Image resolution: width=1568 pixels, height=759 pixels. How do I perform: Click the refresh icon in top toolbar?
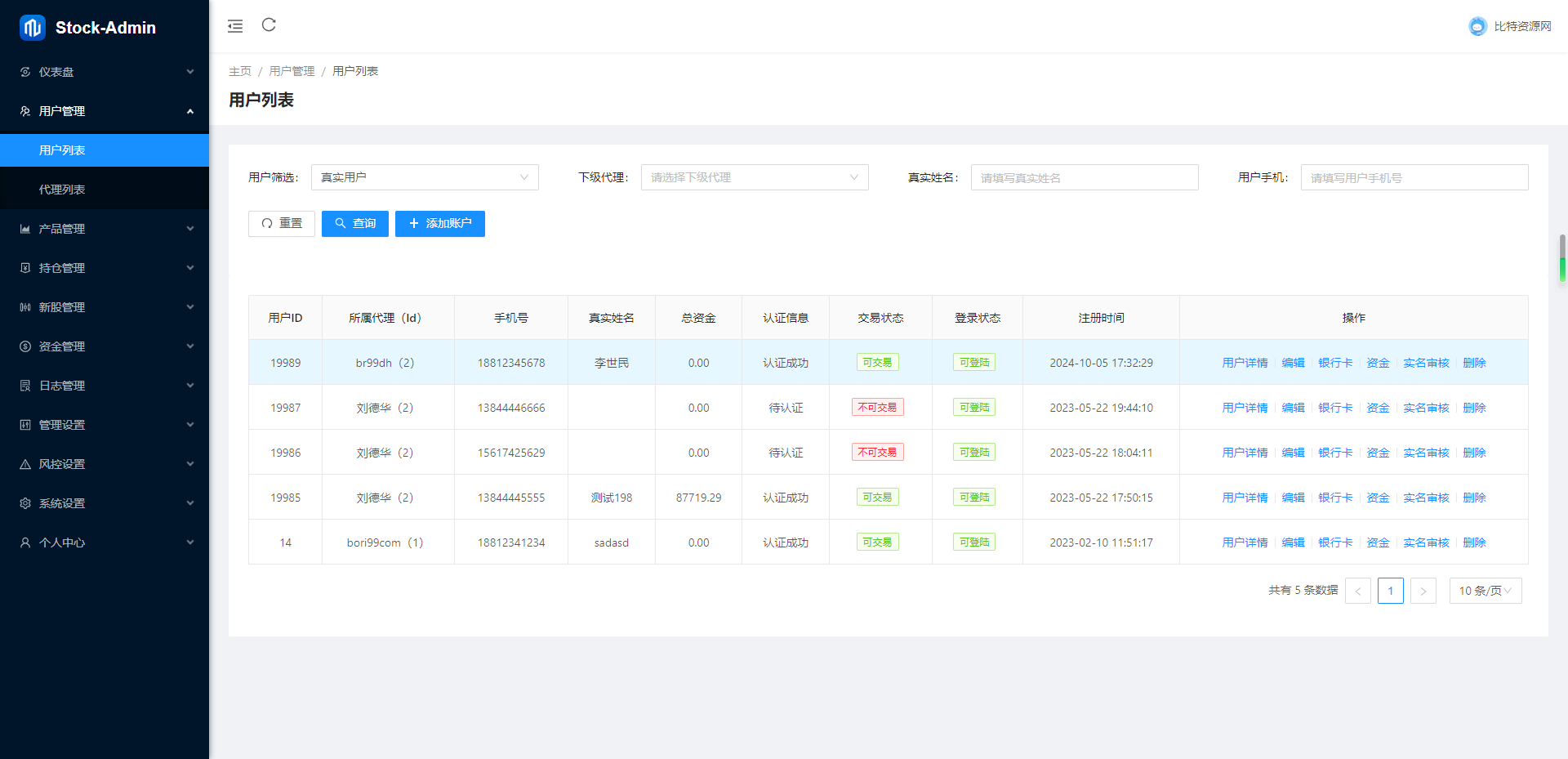tap(269, 25)
